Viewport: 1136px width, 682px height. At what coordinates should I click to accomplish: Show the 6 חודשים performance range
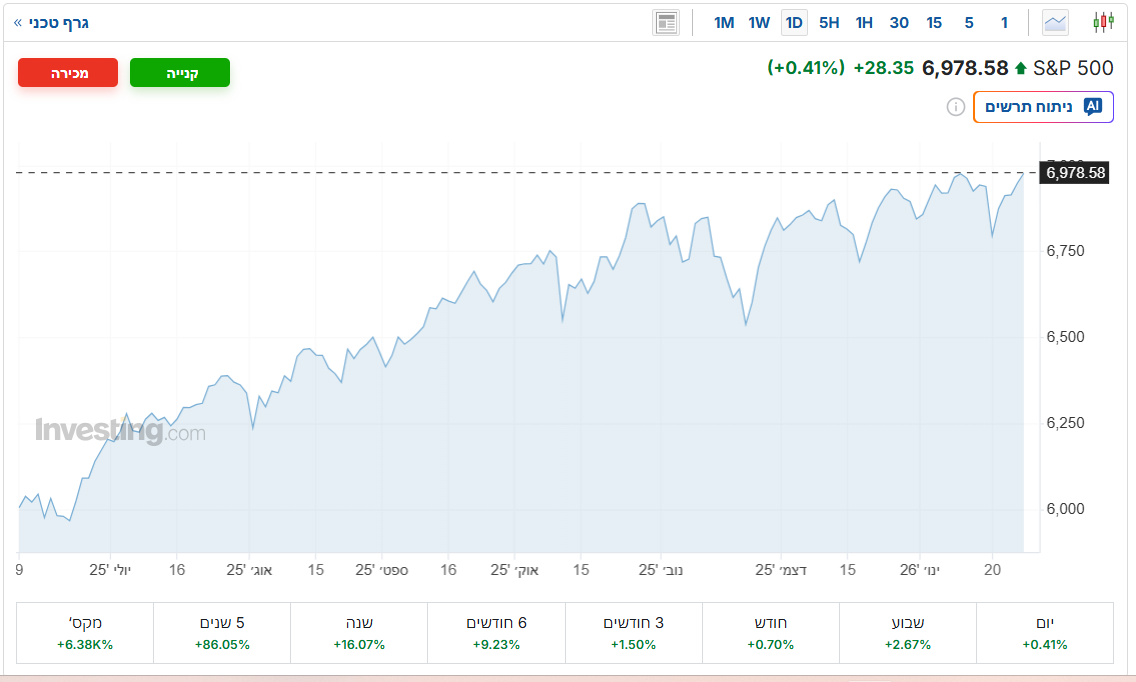point(496,633)
